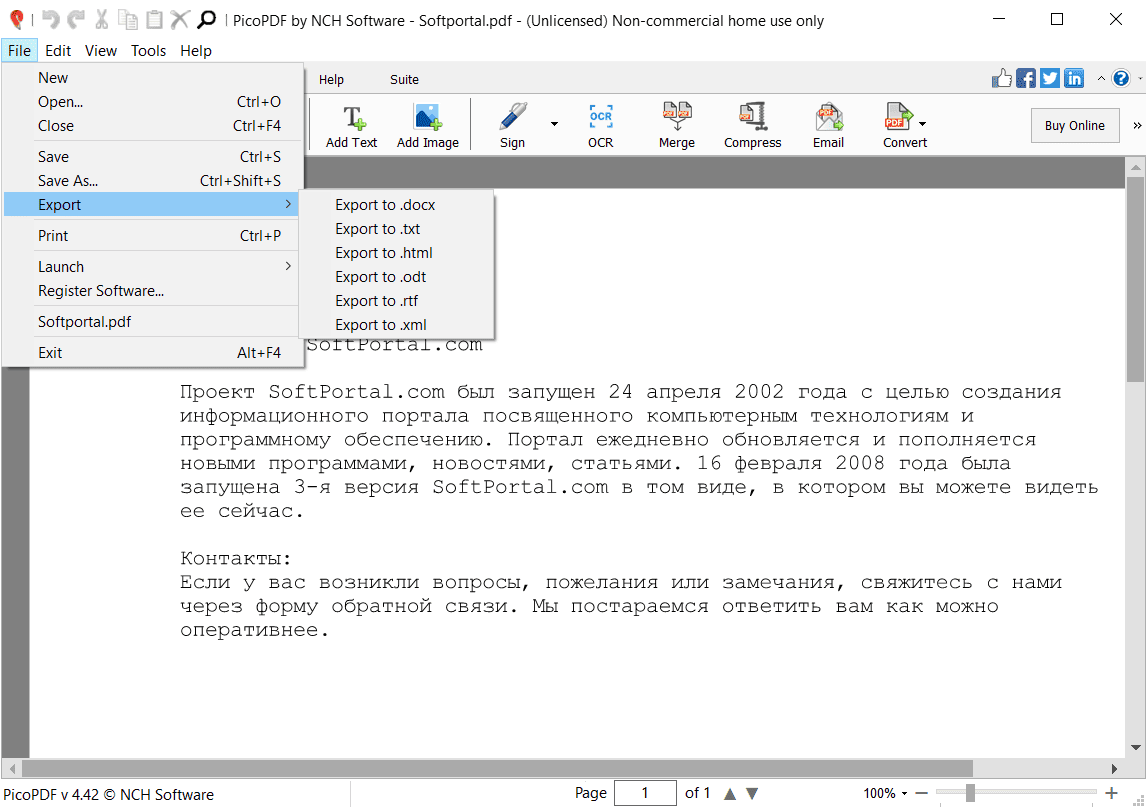The height and width of the screenshot is (809, 1147).
Task: Go to next page using down triangle
Action: coord(752,794)
